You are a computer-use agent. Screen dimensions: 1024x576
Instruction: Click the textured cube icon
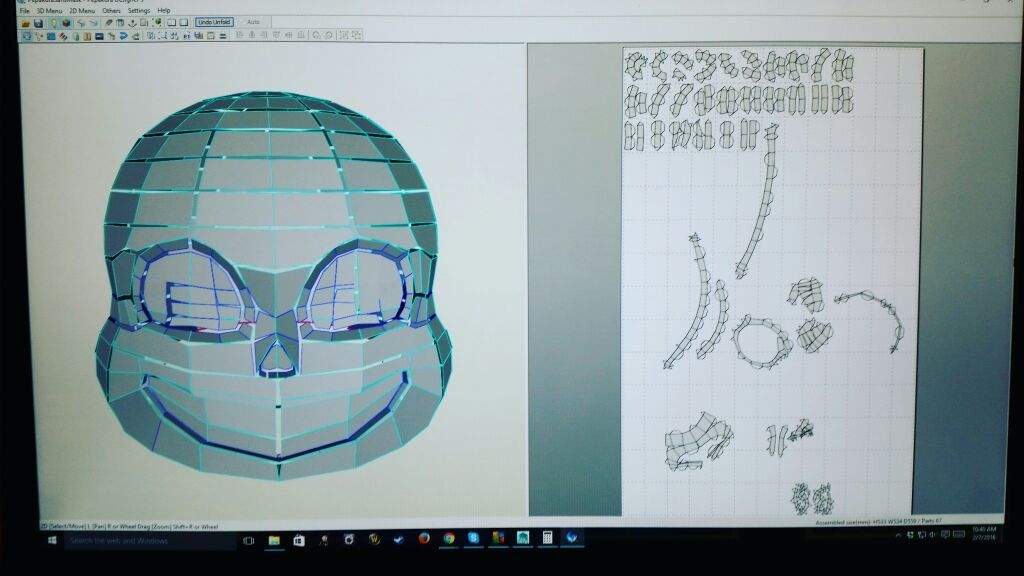(67, 23)
